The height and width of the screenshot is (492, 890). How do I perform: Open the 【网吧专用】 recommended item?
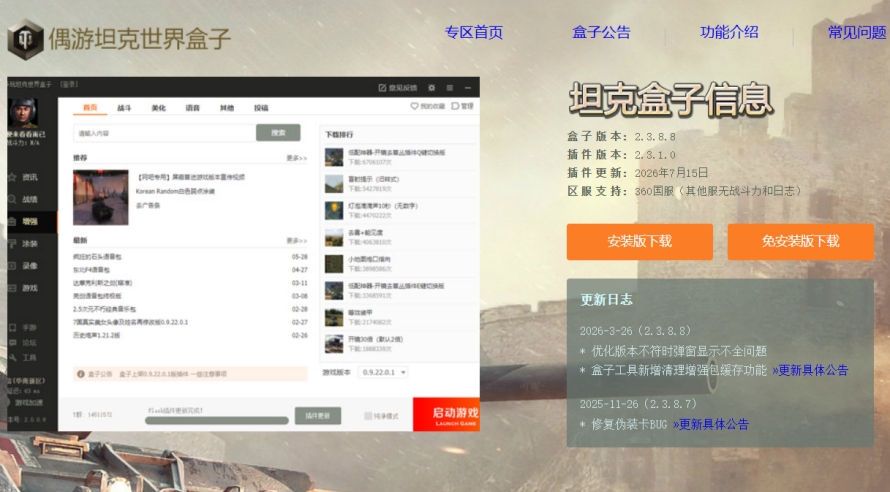pos(191,177)
